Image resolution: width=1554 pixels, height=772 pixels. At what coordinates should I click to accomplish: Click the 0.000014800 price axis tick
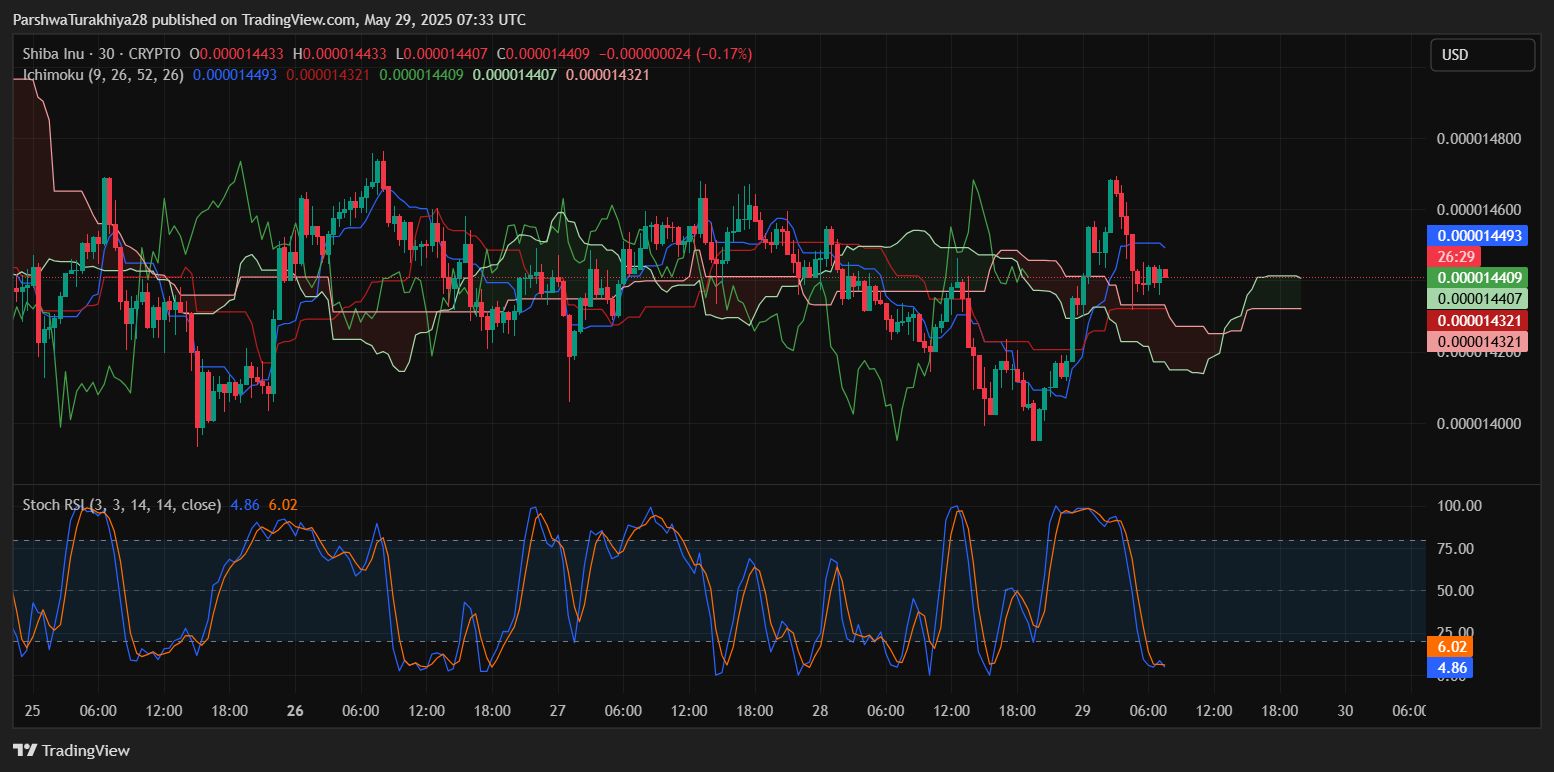point(1478,138)
